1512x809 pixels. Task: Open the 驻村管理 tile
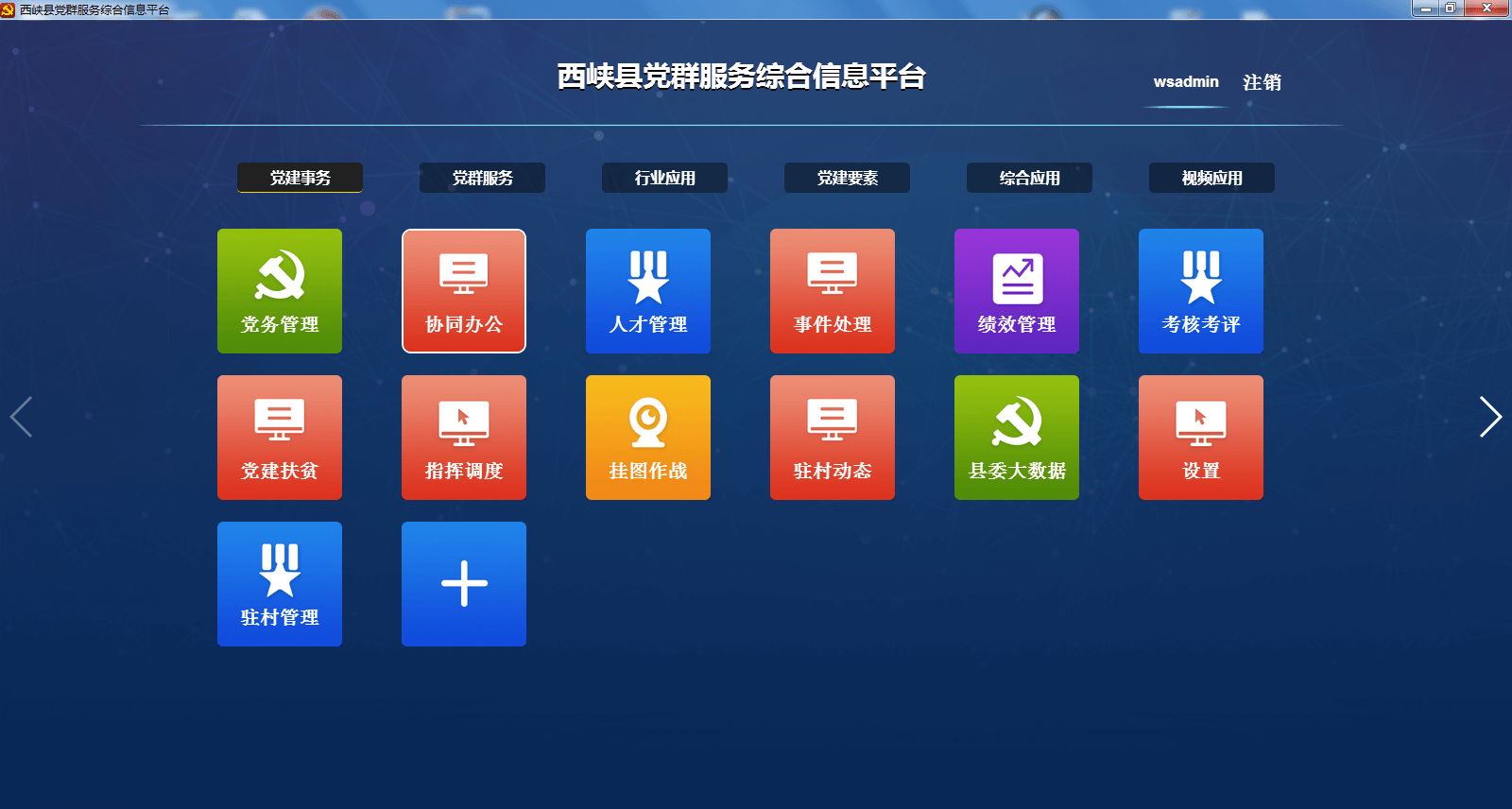(280, 584)
